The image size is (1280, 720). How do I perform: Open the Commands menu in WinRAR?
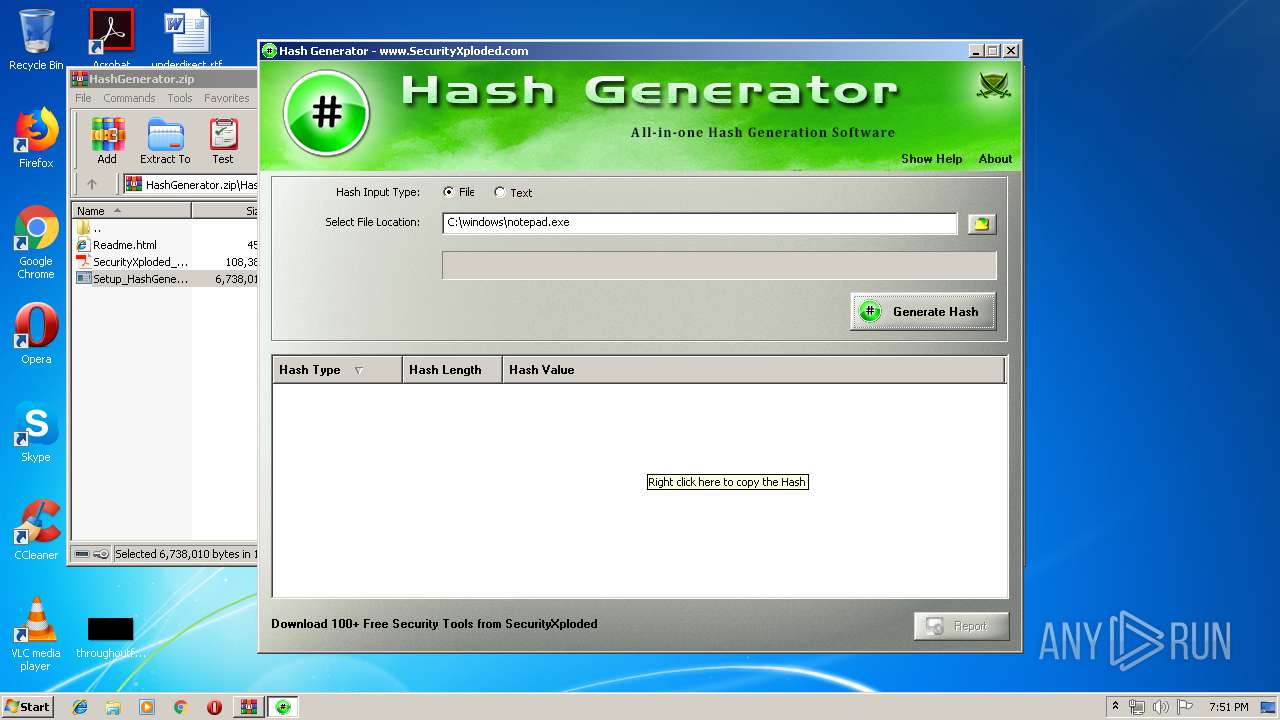pyautogui.click(x=129, y=98)
